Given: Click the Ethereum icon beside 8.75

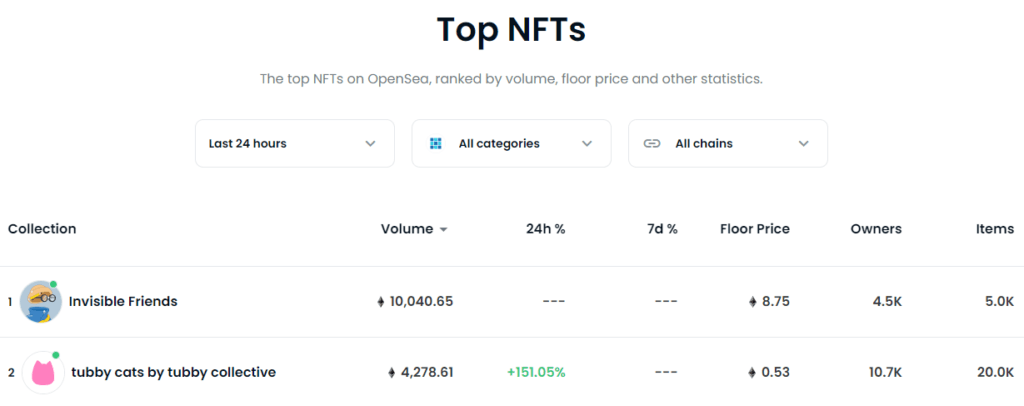Looking at the screenshot, I should coord(753,302).
